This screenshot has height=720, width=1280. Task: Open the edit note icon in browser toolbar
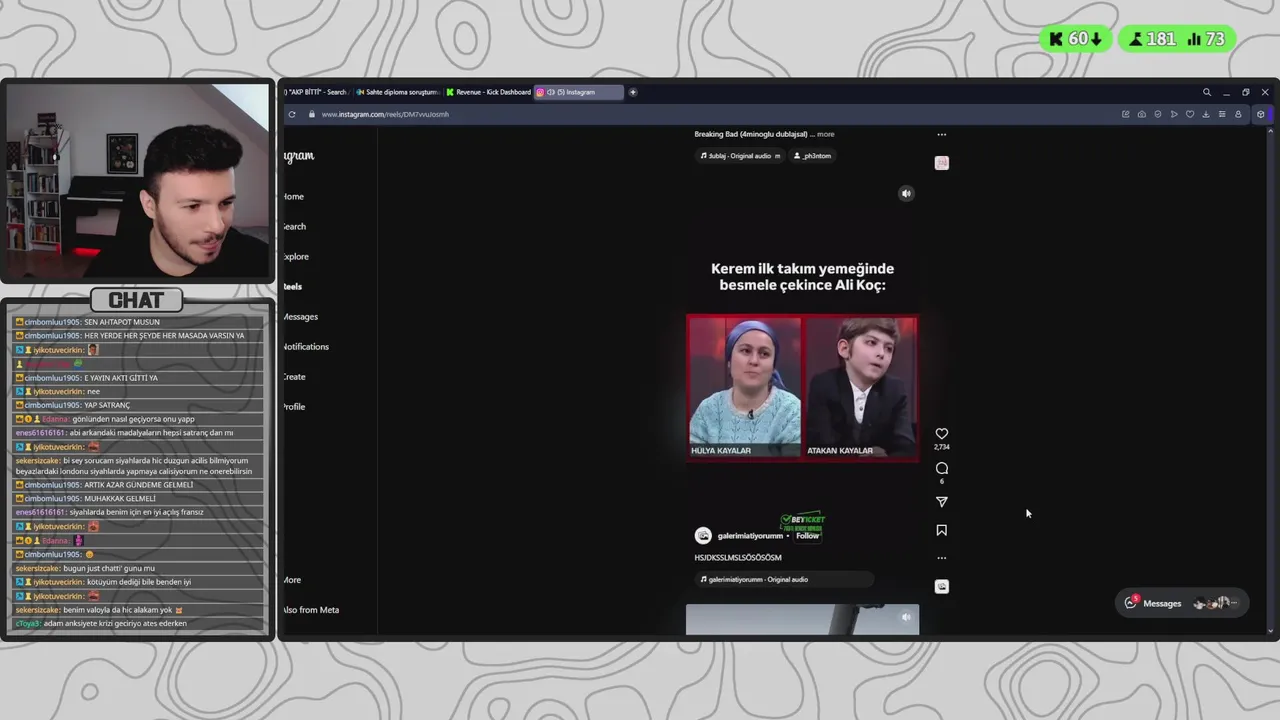tap(1126, 114)
